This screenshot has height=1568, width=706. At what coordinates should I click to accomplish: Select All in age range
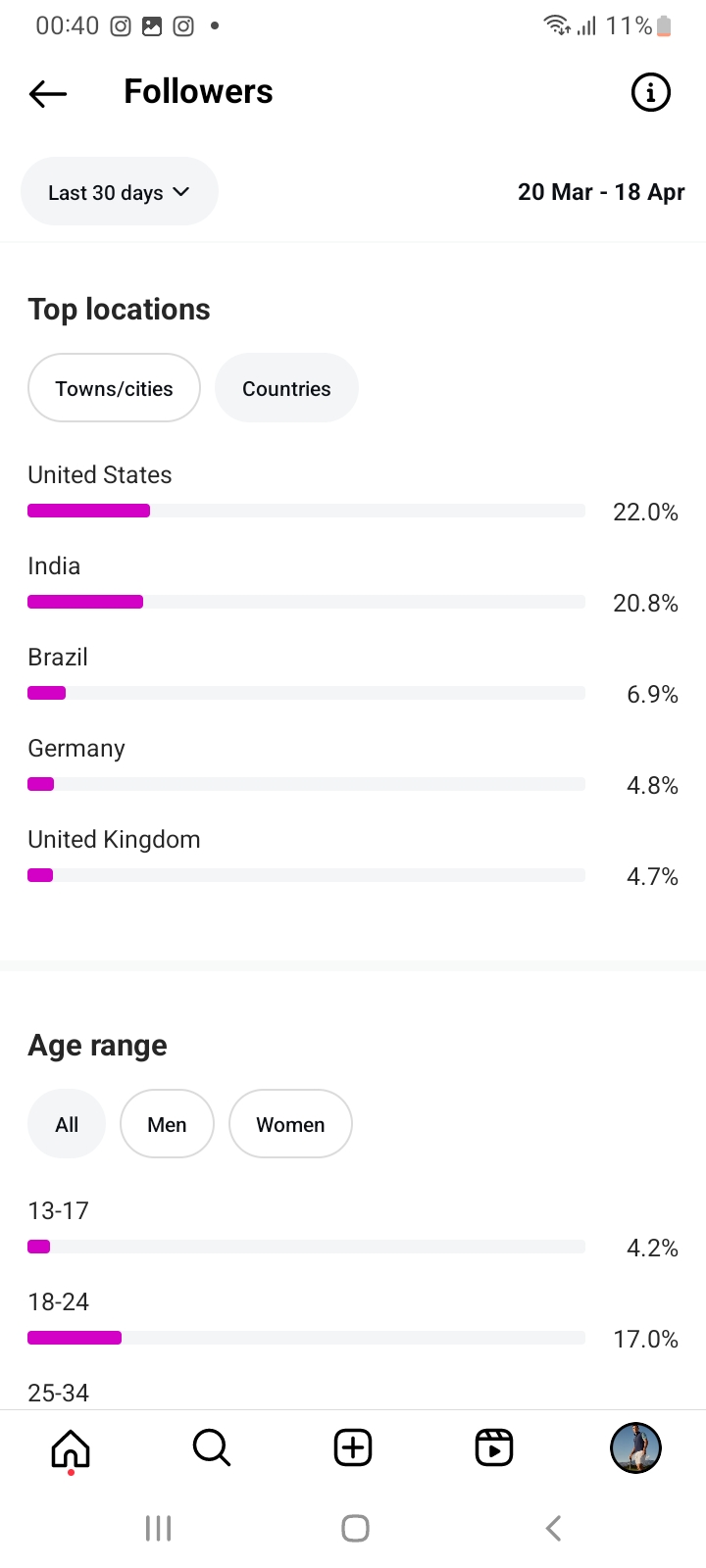[x=67, y=1124]
